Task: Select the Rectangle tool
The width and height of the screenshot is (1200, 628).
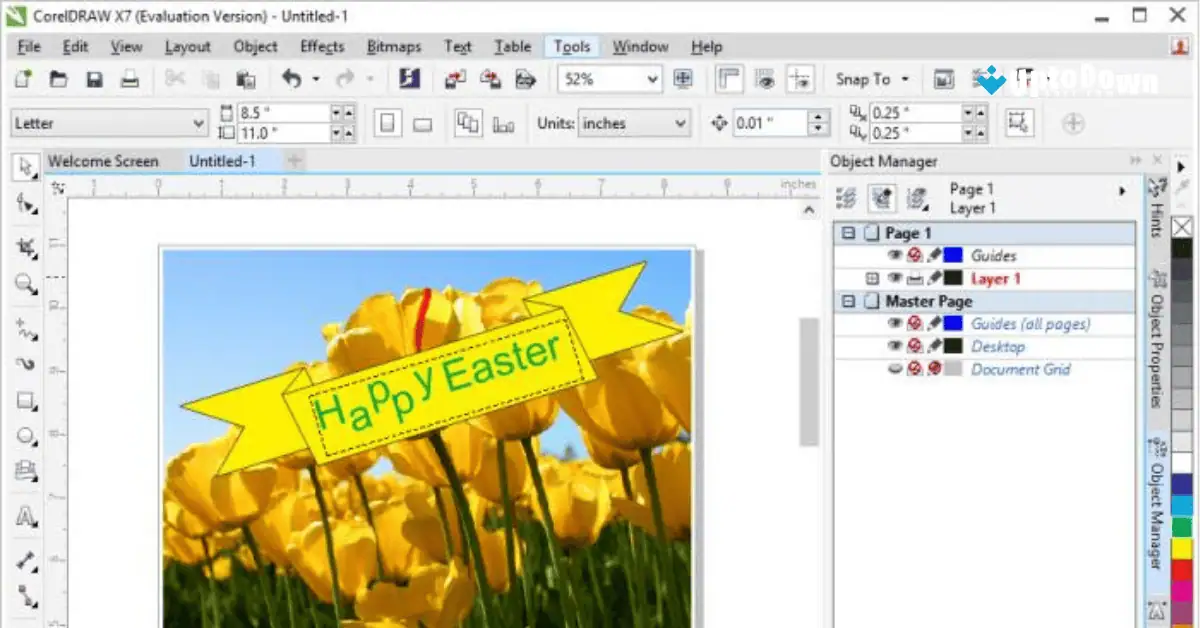Action: tap(25, 400)
